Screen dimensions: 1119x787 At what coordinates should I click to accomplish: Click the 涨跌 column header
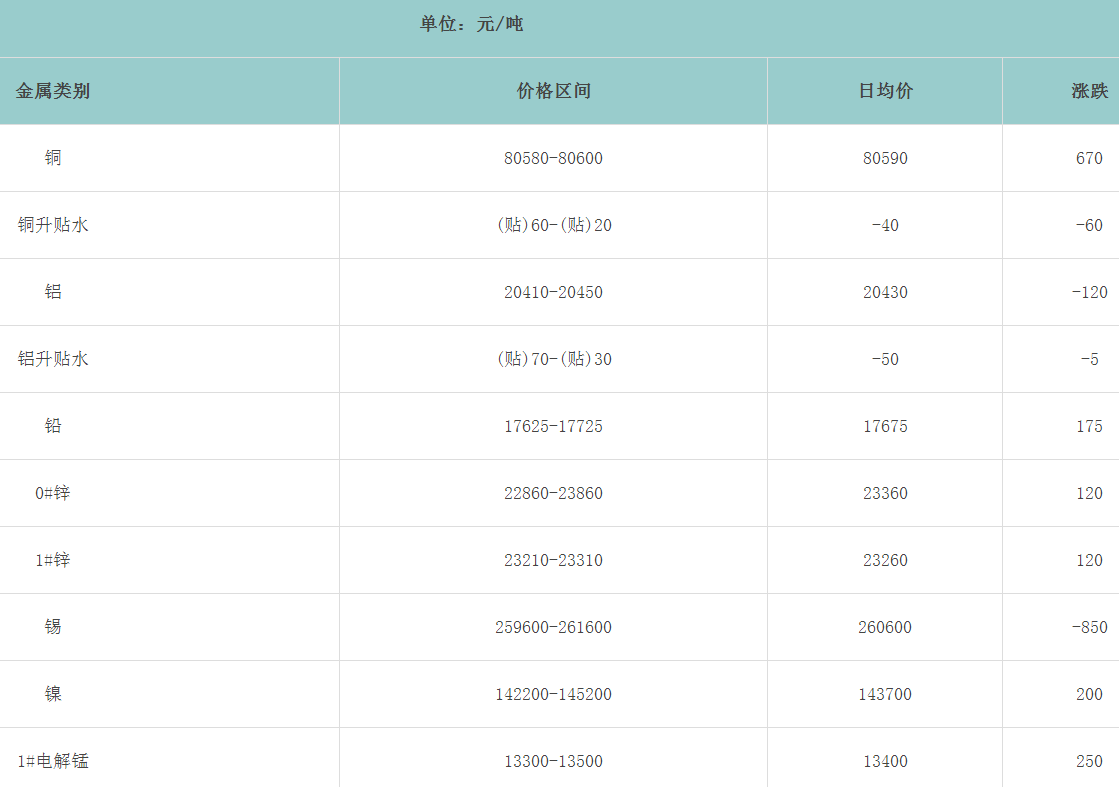(1089, 91)
